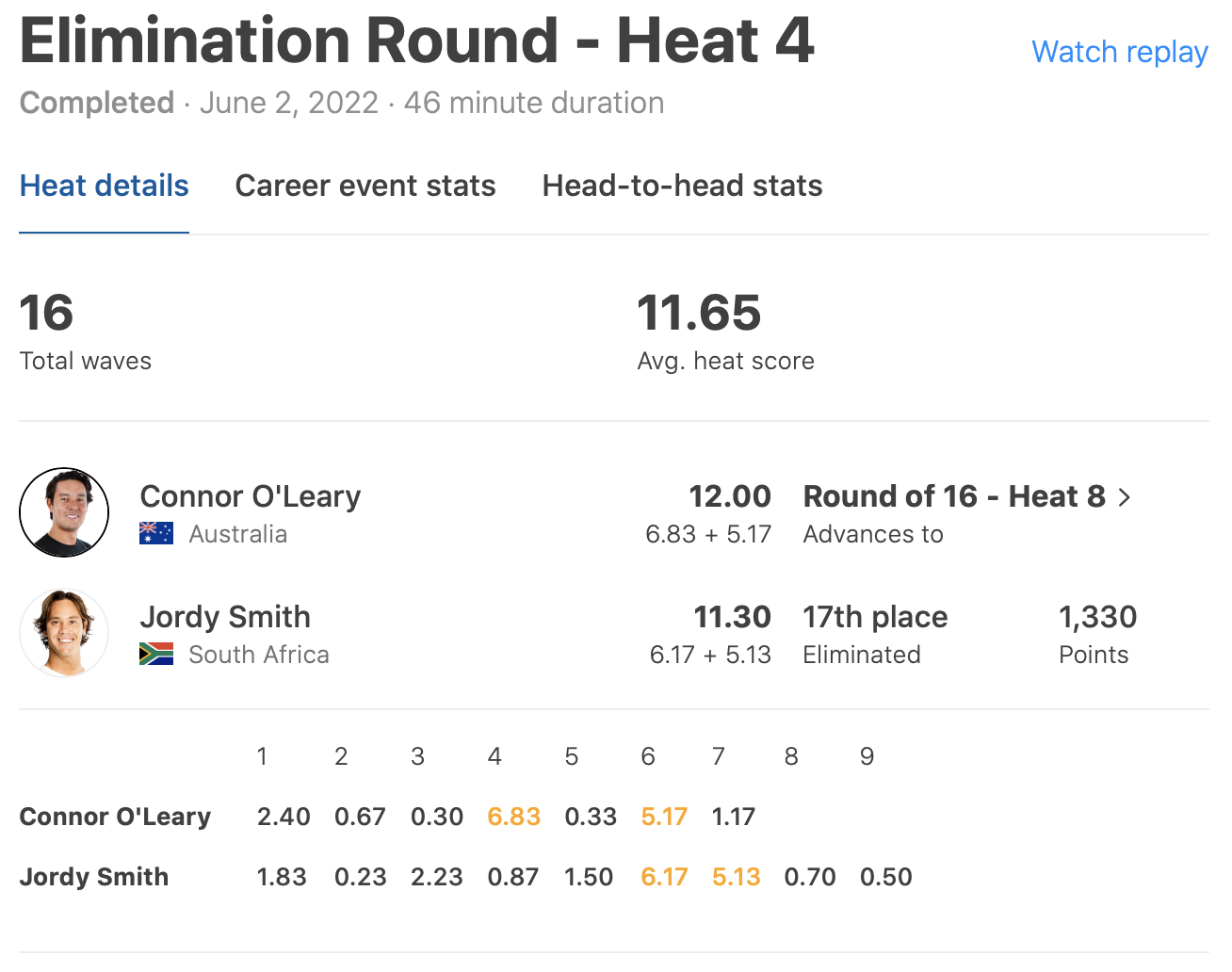Click Jordy Smith's 1,330 points value

point(1097,617)
